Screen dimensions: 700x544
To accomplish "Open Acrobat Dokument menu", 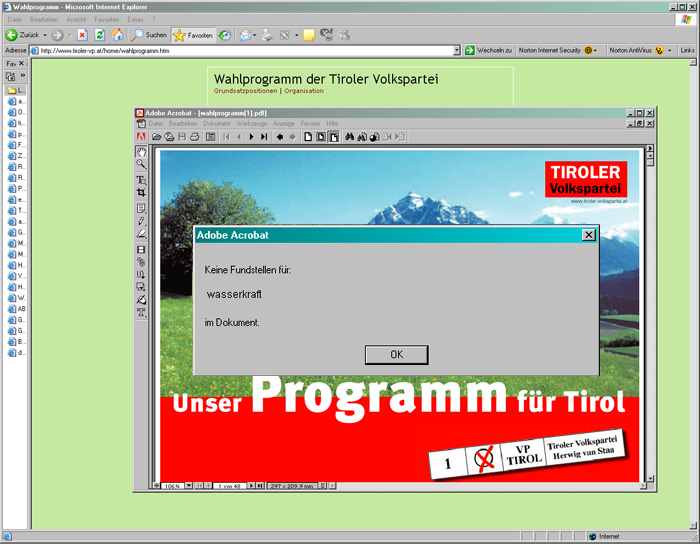I will click(217, 124).
